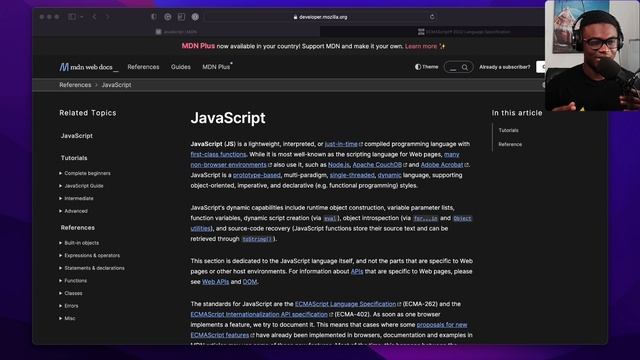640x360 pixels.
Task: Switch to the ECMAScript Language Specification tab
Action: tap(464, 31)
